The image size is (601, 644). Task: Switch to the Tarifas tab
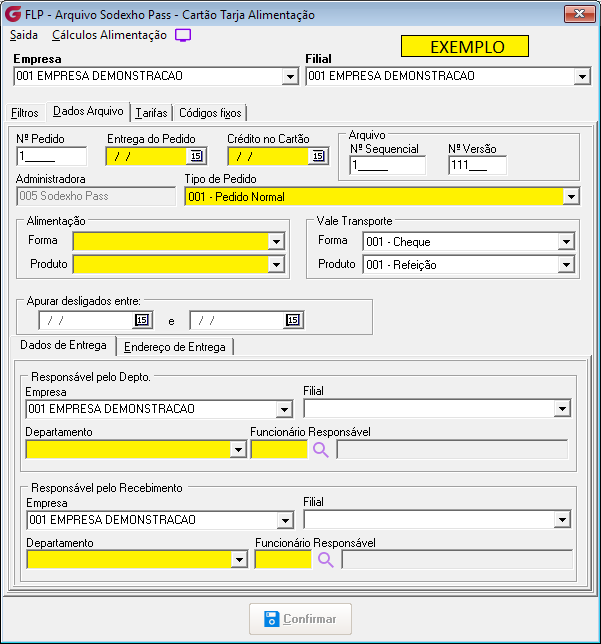(151, 113)
